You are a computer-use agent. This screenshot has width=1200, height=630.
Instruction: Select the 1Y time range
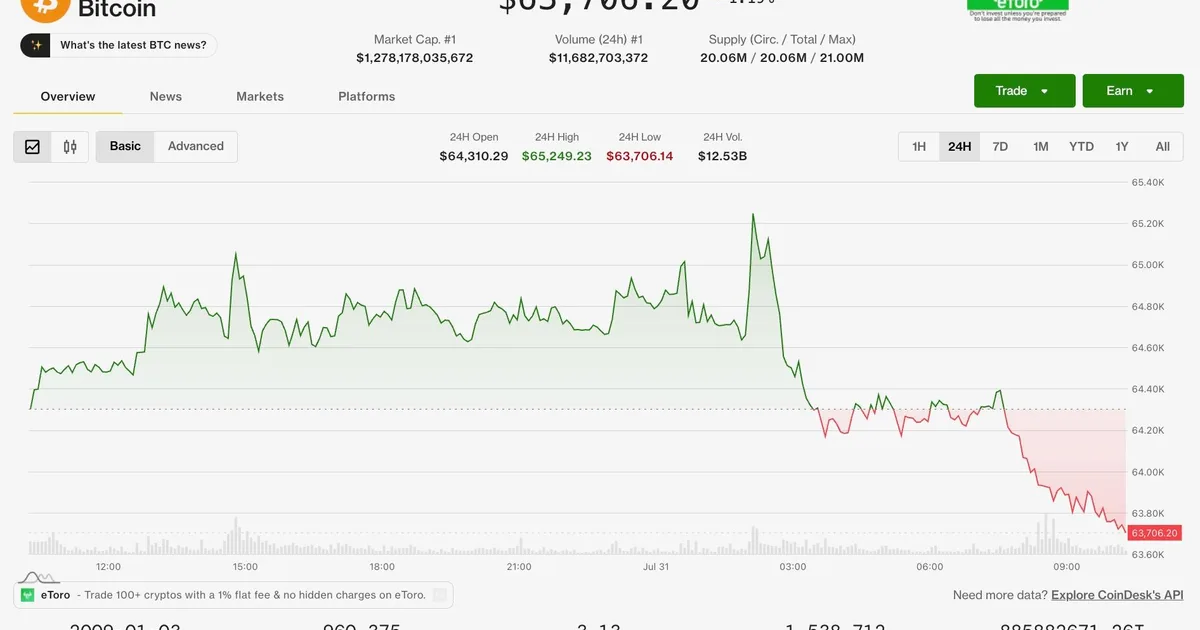(1122, 147)
